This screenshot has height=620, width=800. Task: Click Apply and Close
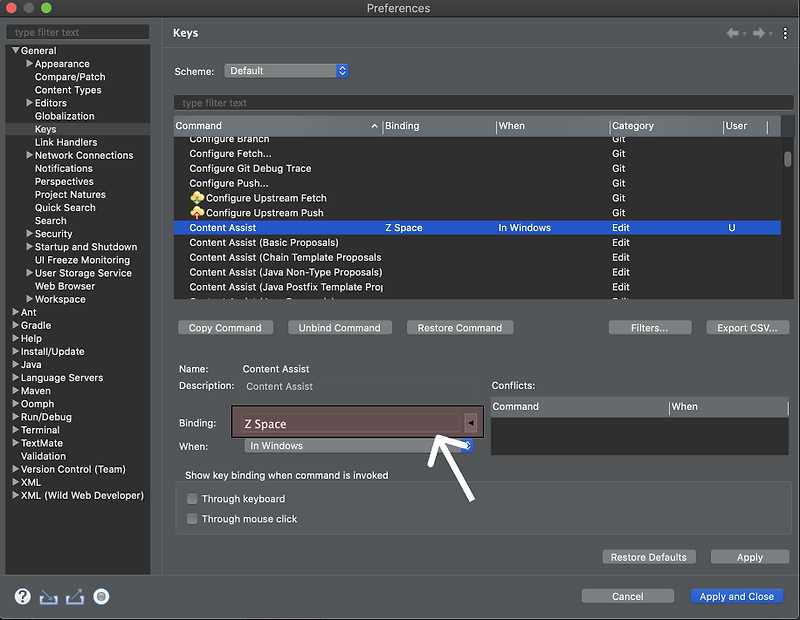coord(737,596)
